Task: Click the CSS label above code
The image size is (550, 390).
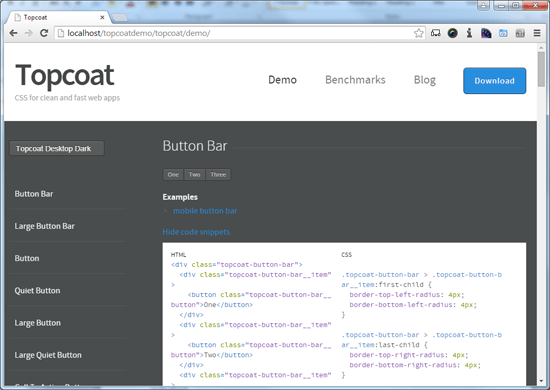Action: pos(347,255)
